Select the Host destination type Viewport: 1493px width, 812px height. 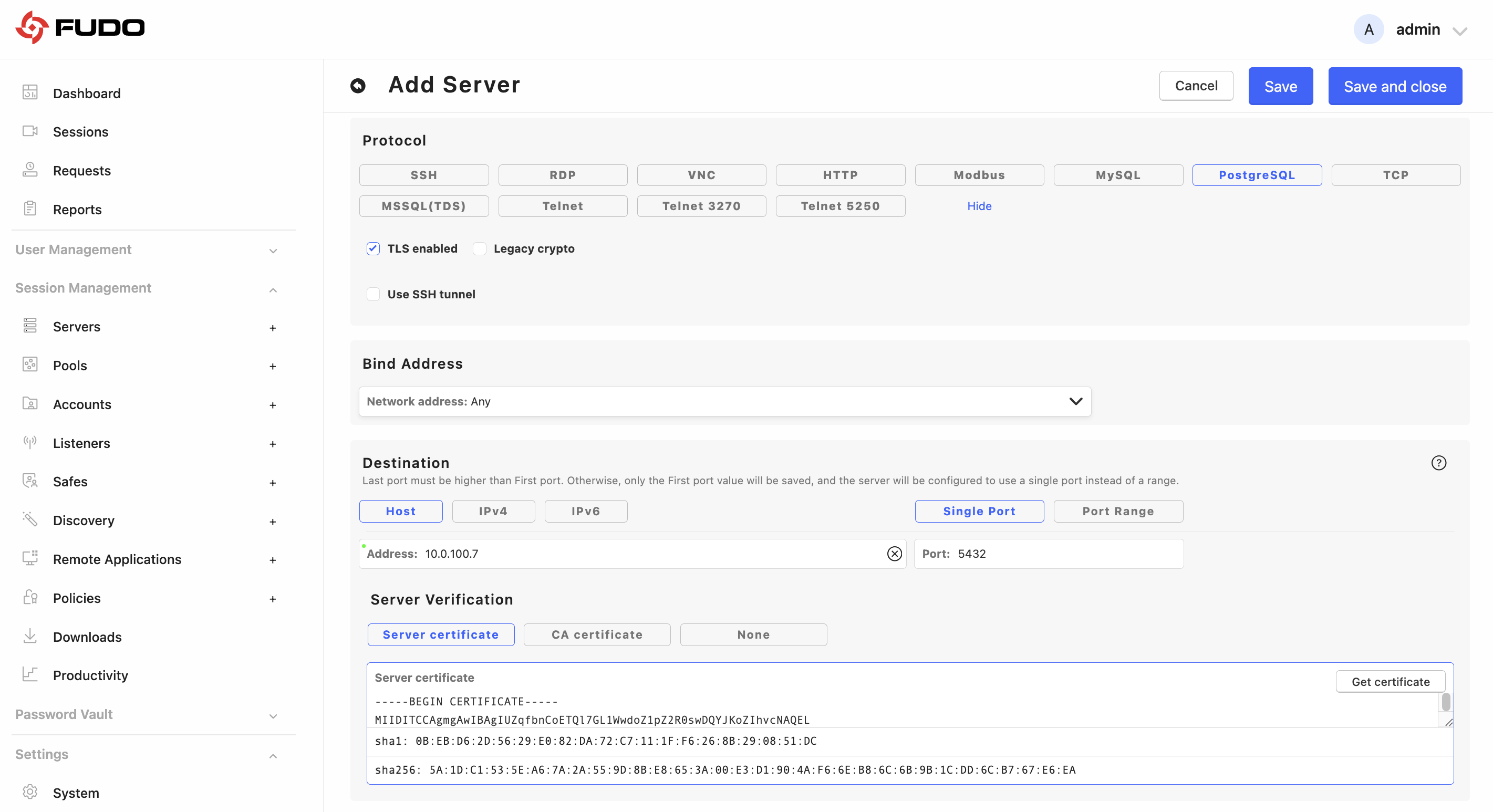pyautogui.click(x=401, y=511)
